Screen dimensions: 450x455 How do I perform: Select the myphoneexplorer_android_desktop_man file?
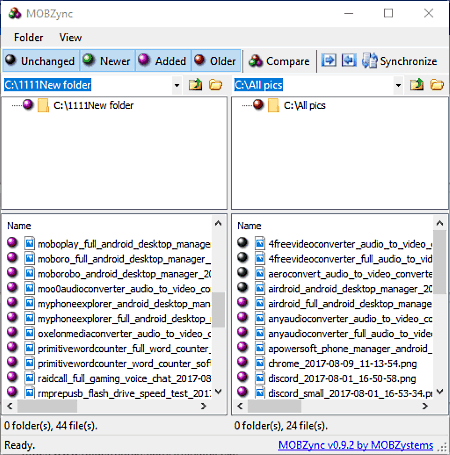(x=124, y=304)
